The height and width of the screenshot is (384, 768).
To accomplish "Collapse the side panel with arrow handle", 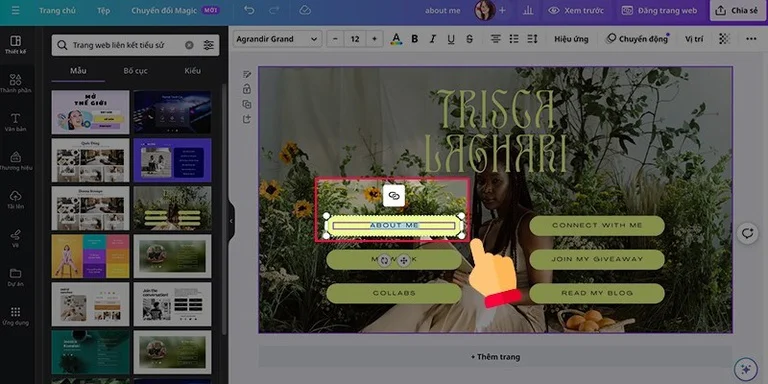I will point(231,221).
